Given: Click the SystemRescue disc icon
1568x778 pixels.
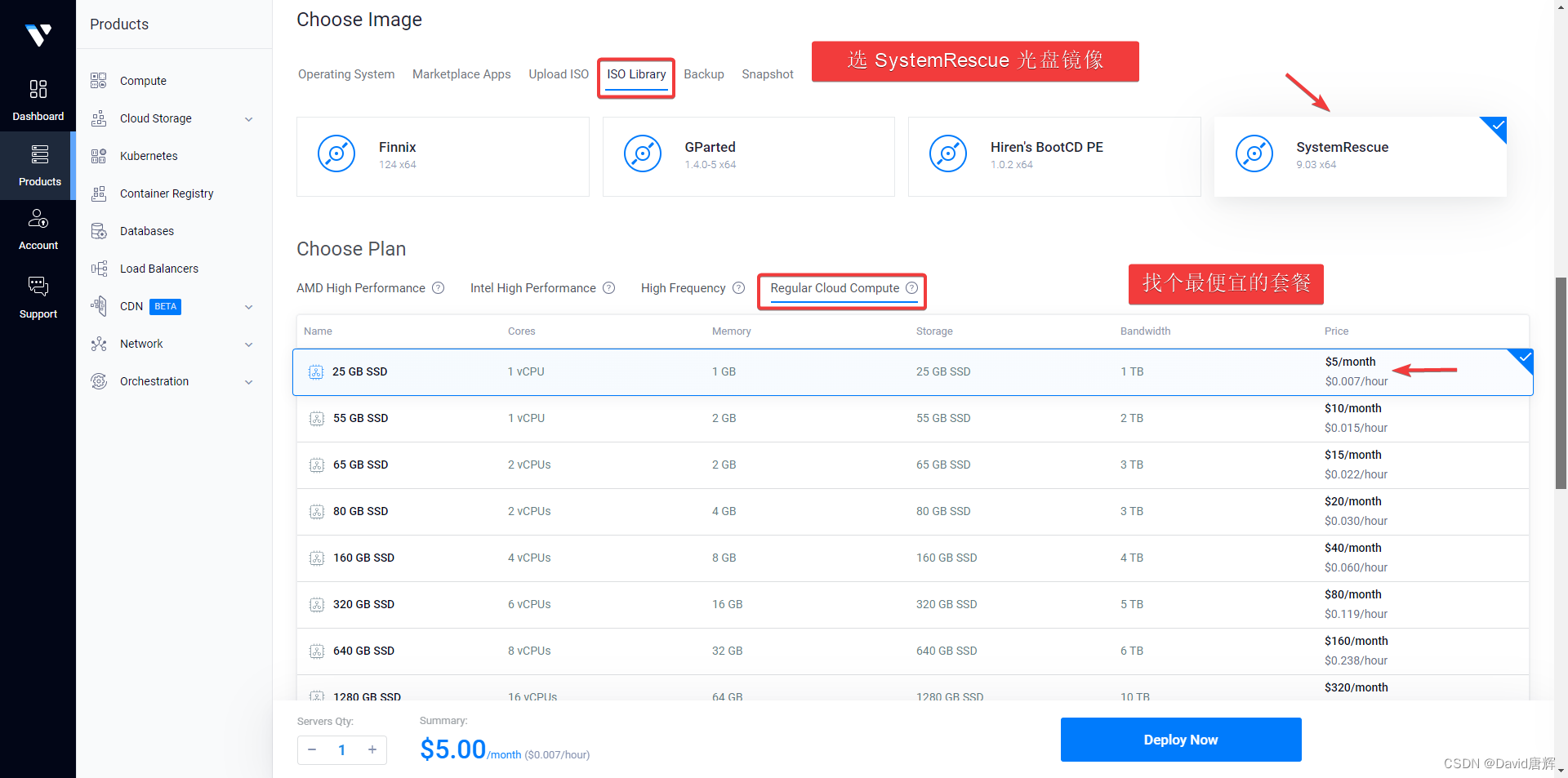Looking at the screenshot, I should pos(1254,153).
